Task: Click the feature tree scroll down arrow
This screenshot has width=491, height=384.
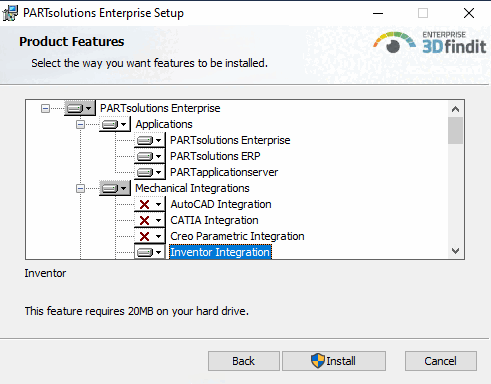Action: coord(455,250)
